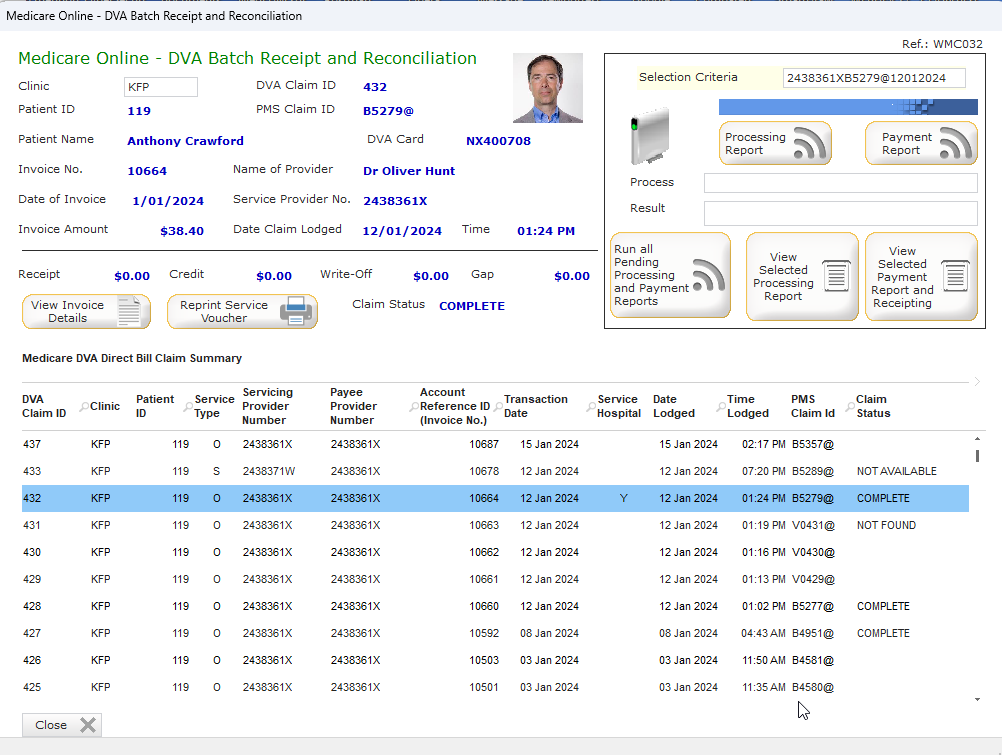This screenshot has width=1002, height=755.
Task: Select claim row 433
Action: pyautogui.click(x=495, y=471)
